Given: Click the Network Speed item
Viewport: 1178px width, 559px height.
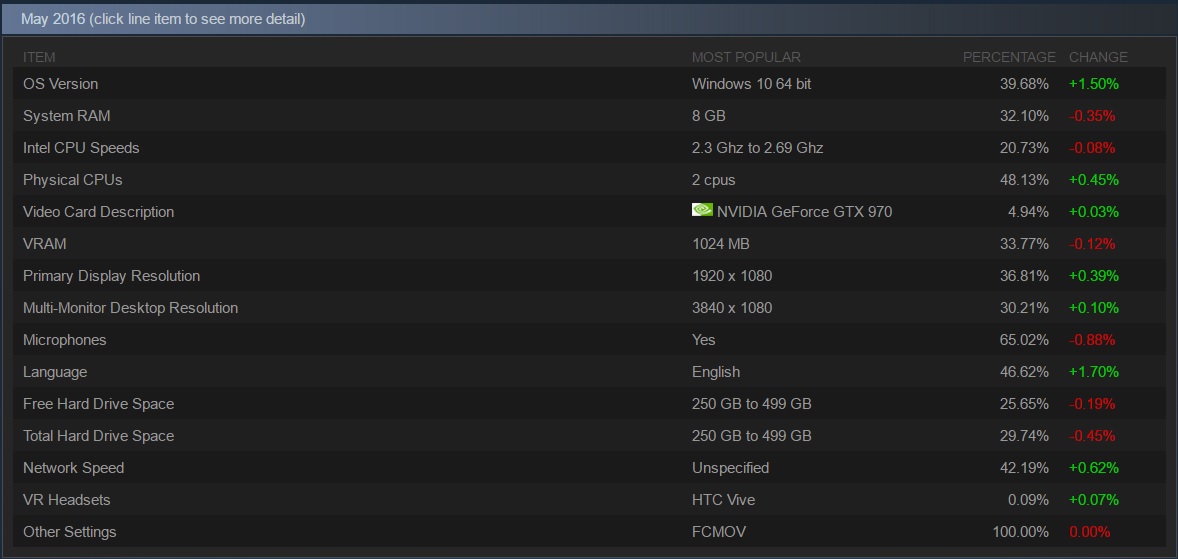Looking at the screenshot, I should click(73, 468).
